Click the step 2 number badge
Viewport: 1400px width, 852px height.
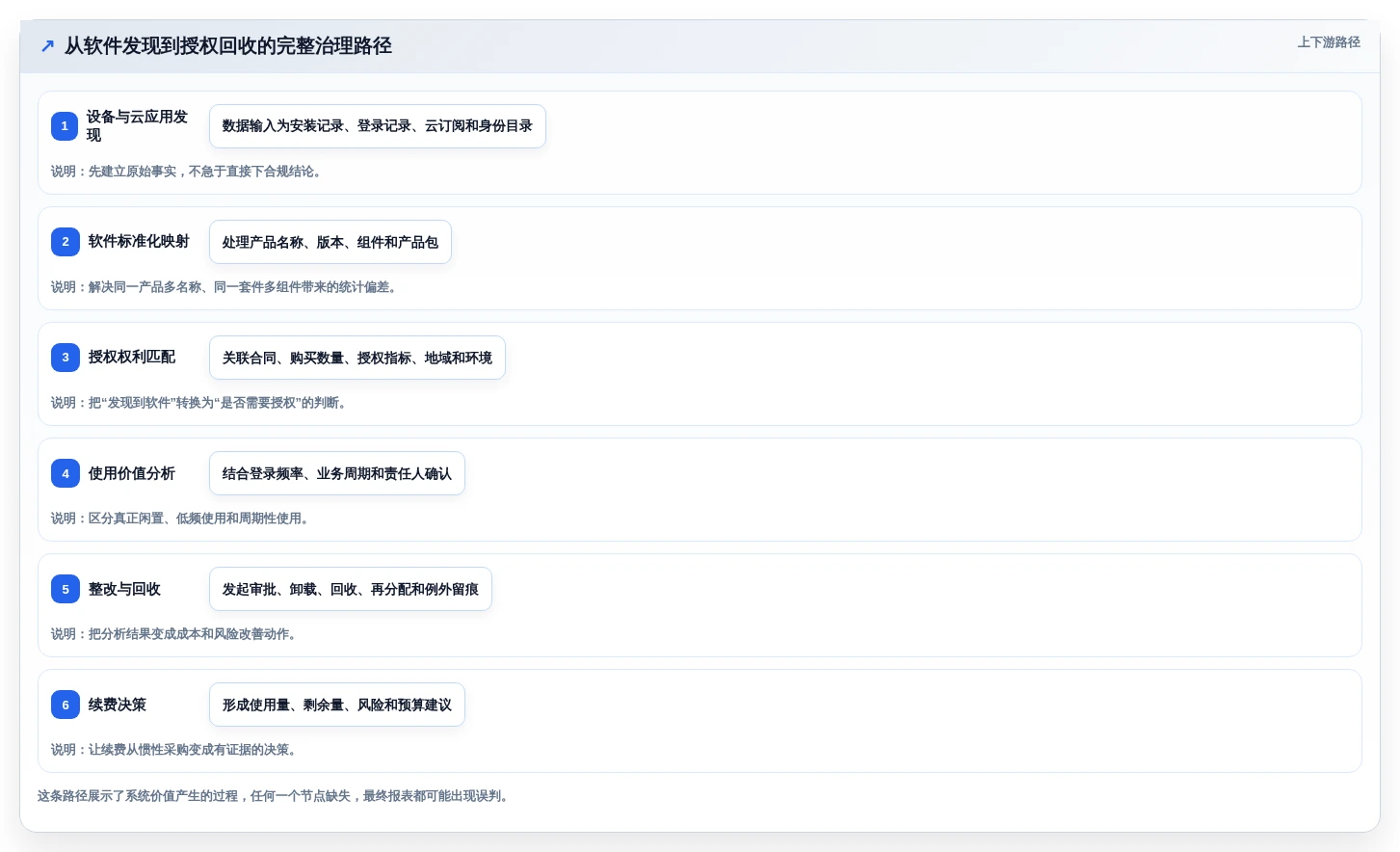(66, 242)
